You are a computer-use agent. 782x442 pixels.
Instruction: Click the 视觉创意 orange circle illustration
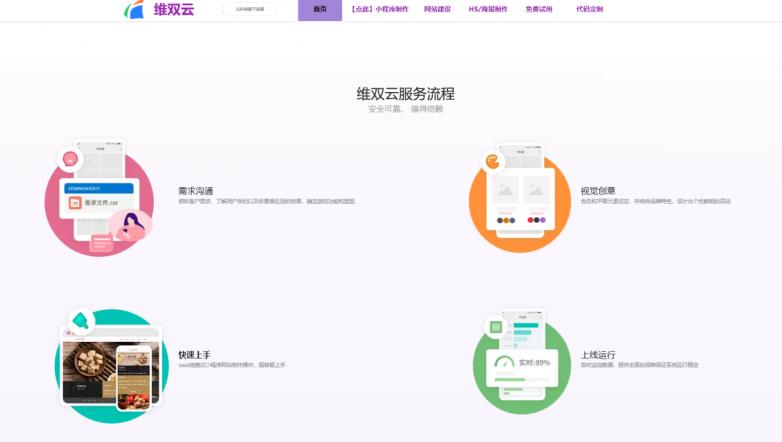(520, 199)
